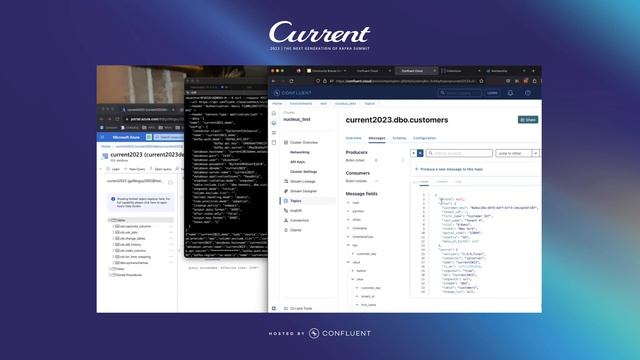Click Environments breadcrumb link
640x360 pixels.
pyautogui.click(x=301, y=104)
